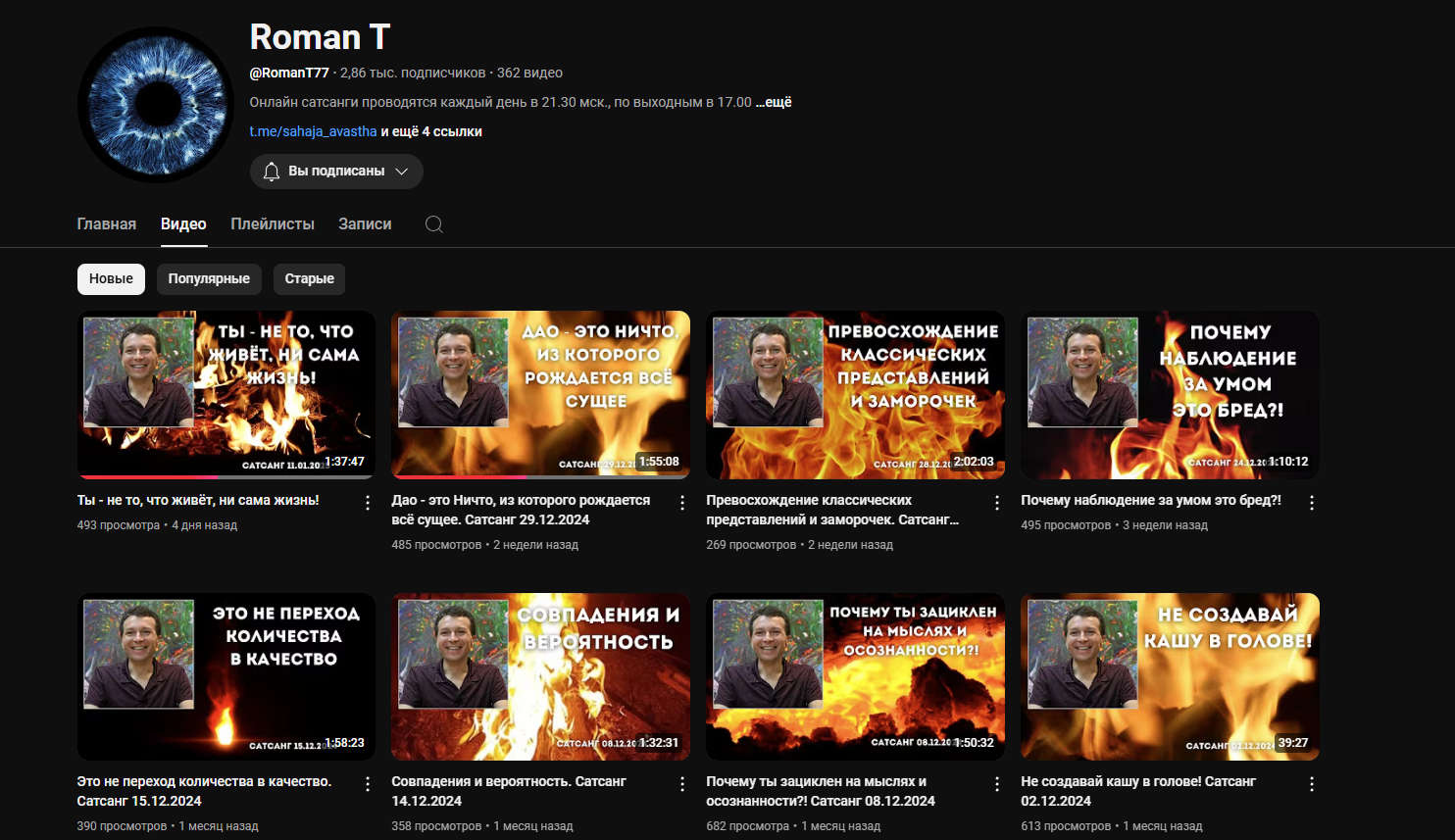
Task: Switch to the 'Плейлисты' tab
Action: [x=273, y=224]
